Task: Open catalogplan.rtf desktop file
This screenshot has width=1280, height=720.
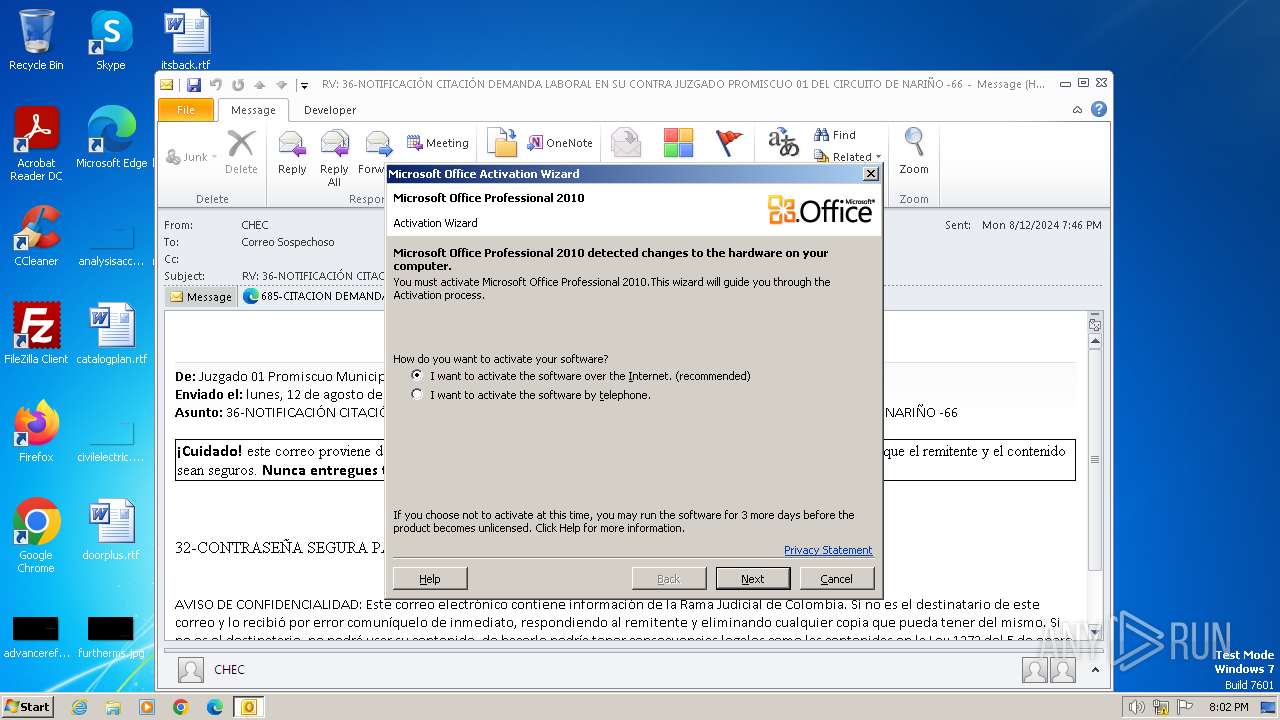Action: 111,334
